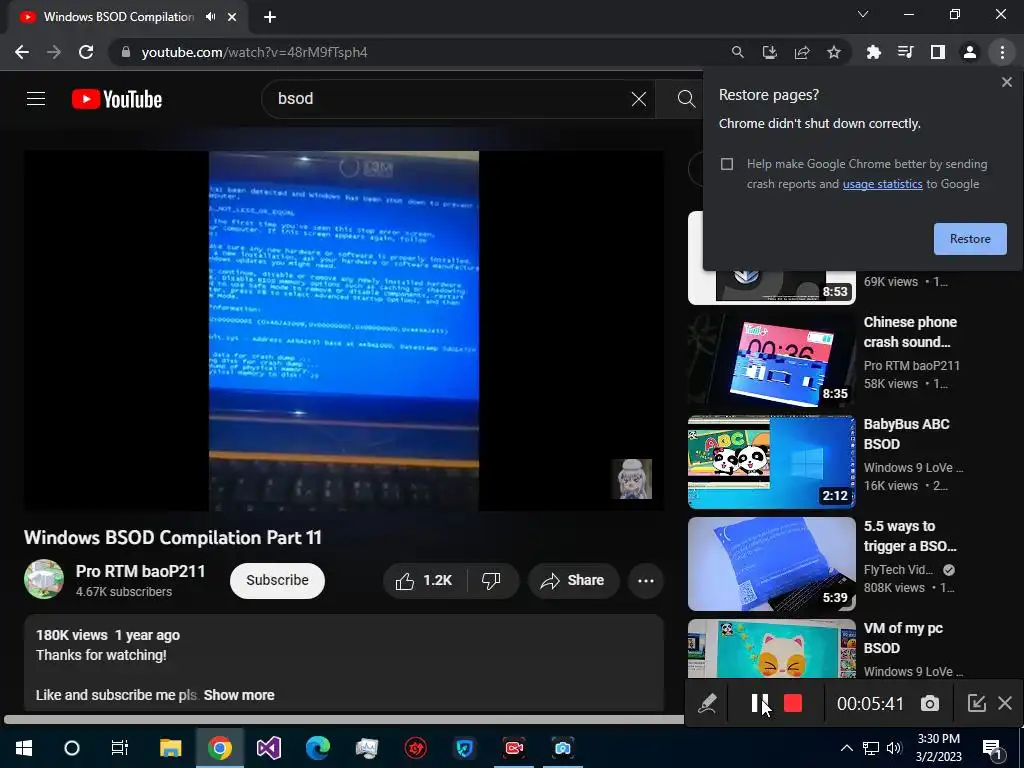1024x768 pixels.
Task: Select recorder pen annotation tool
Action: 707,703
